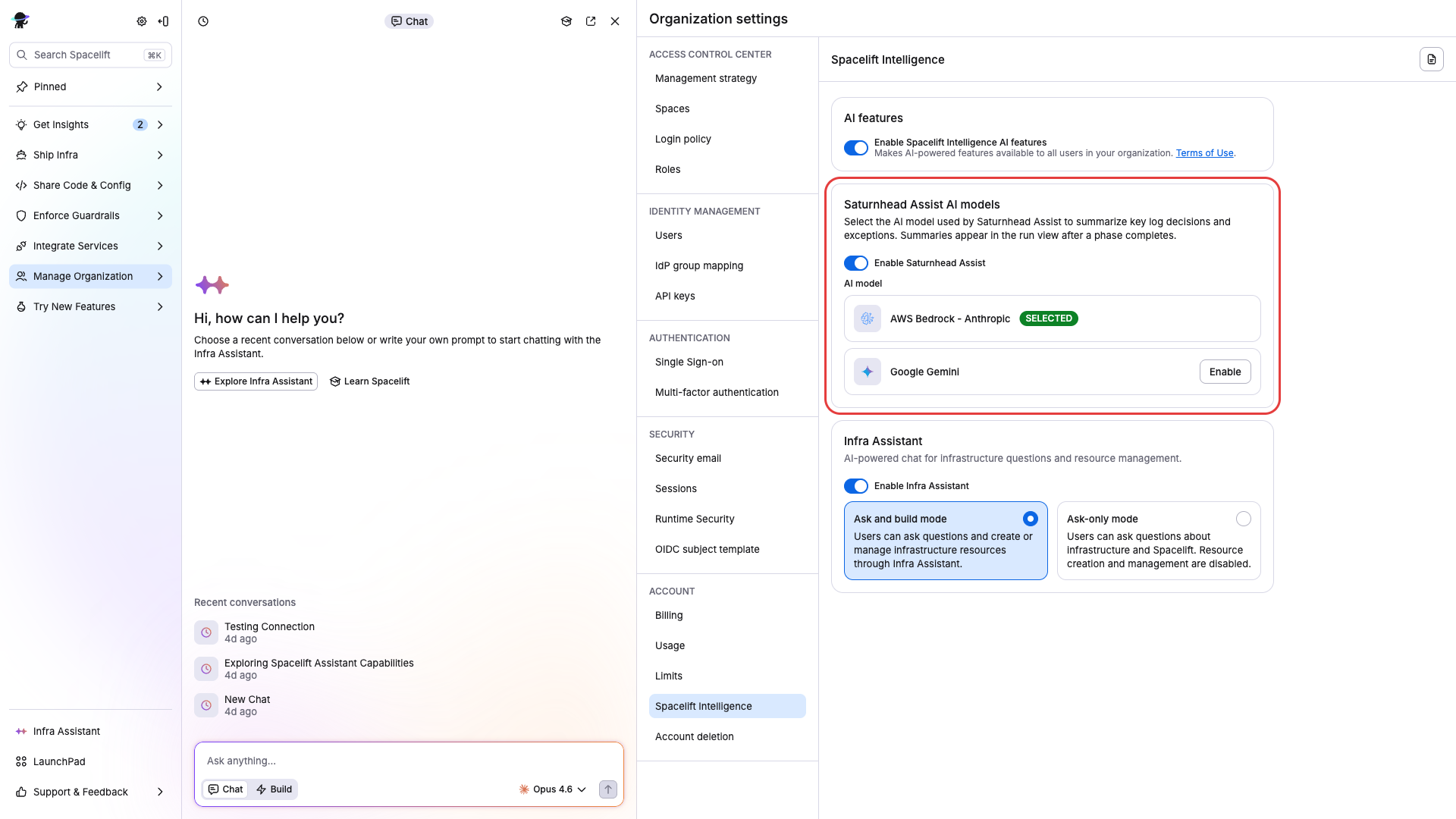
Task: Click the settings gear icon in sidebar header
Action: click(142, 21)
